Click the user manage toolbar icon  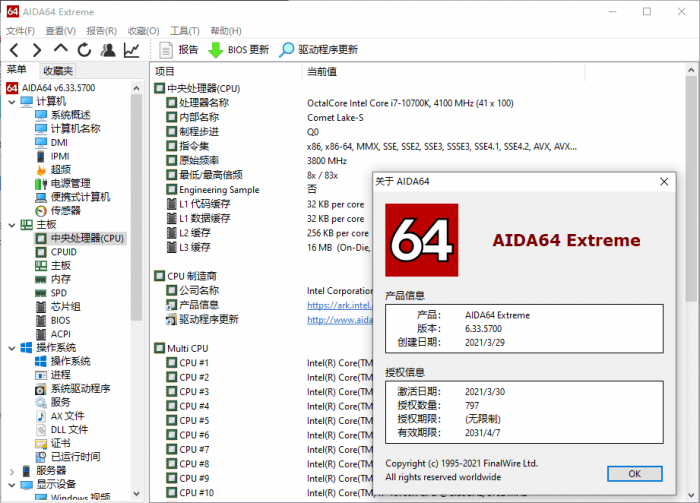click(108, 50)
